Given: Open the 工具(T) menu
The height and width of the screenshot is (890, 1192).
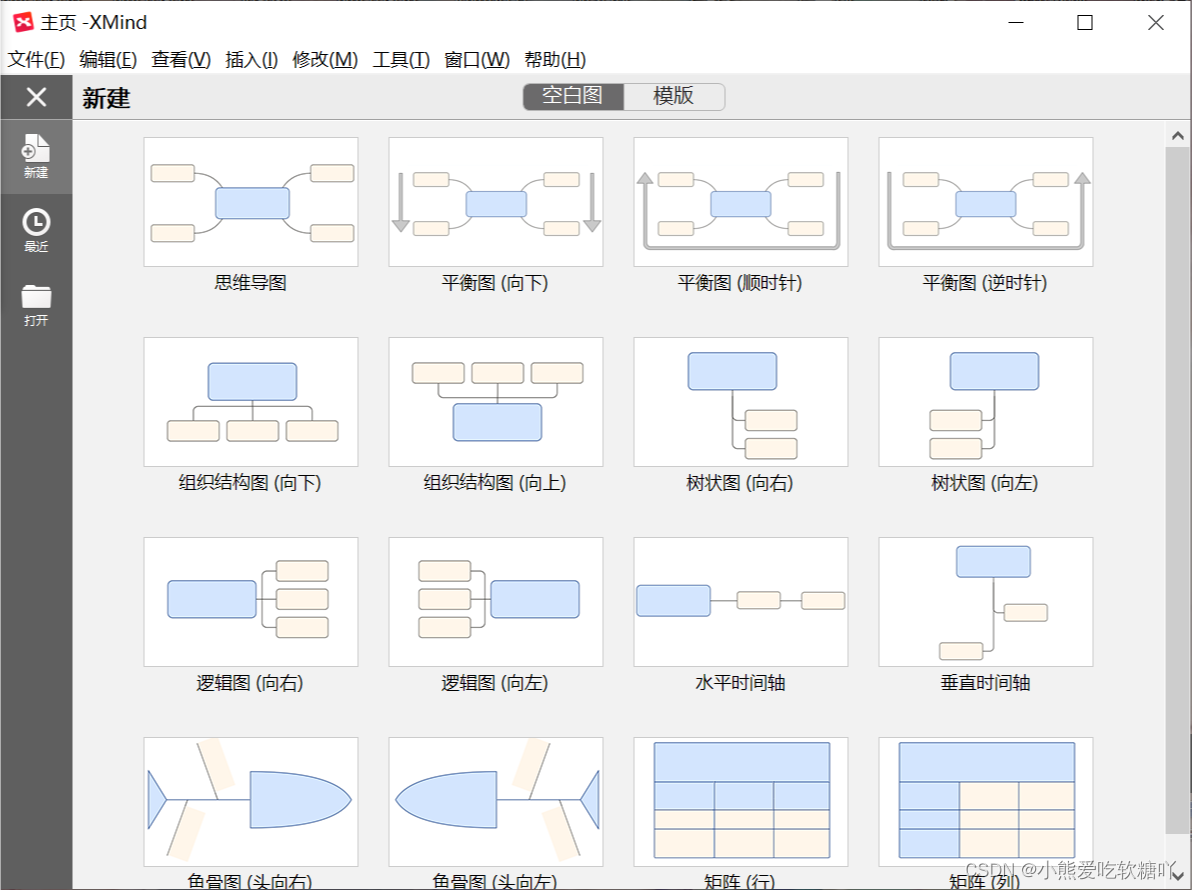Looking at the screenshot, I should point(401,59).
